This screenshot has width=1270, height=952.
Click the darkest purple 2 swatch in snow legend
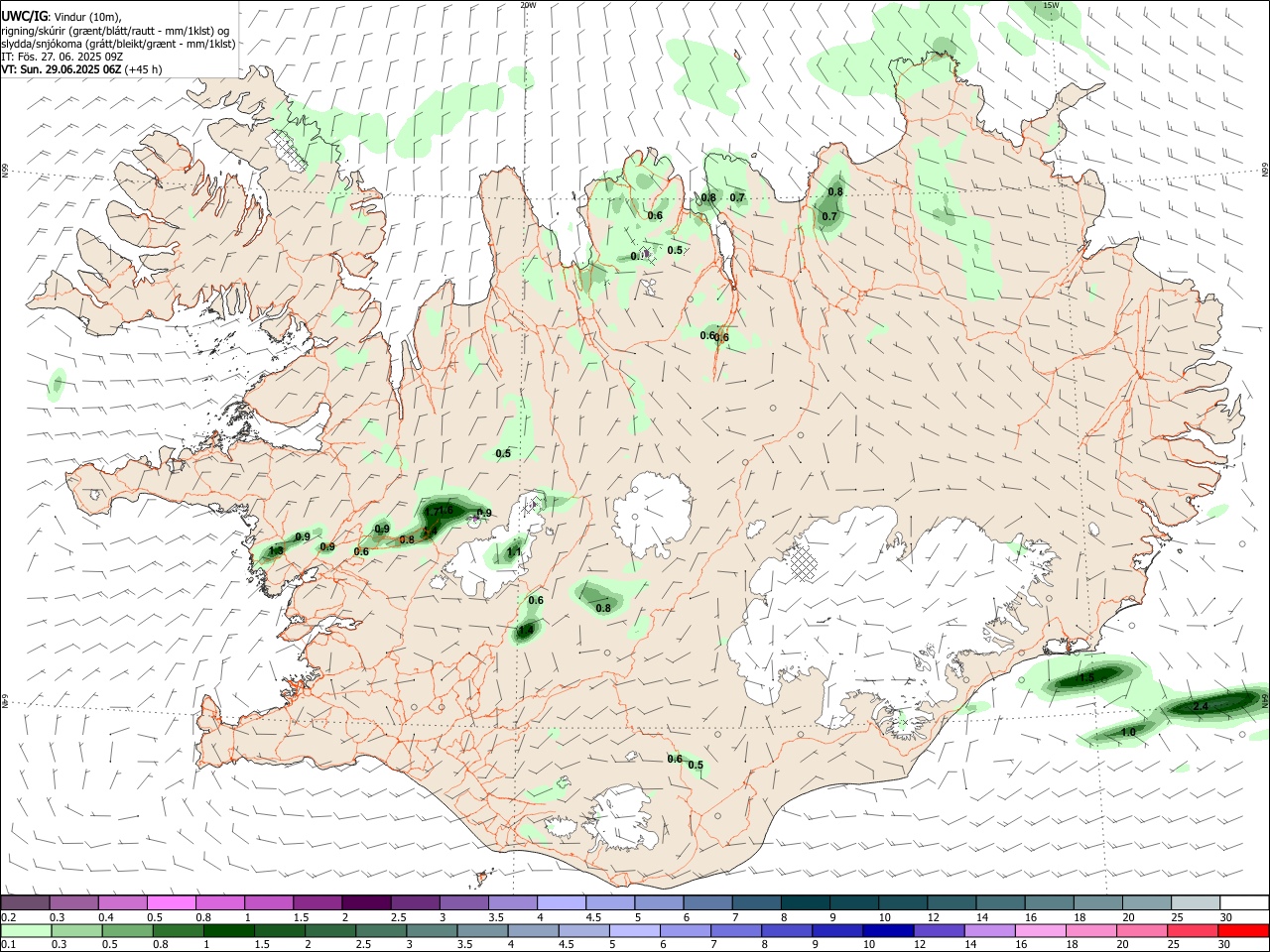click(366, 902)
